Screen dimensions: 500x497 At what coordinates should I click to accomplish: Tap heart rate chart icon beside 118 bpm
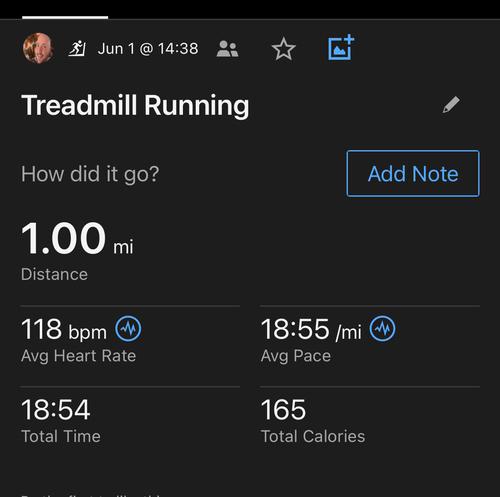(128, 329)
